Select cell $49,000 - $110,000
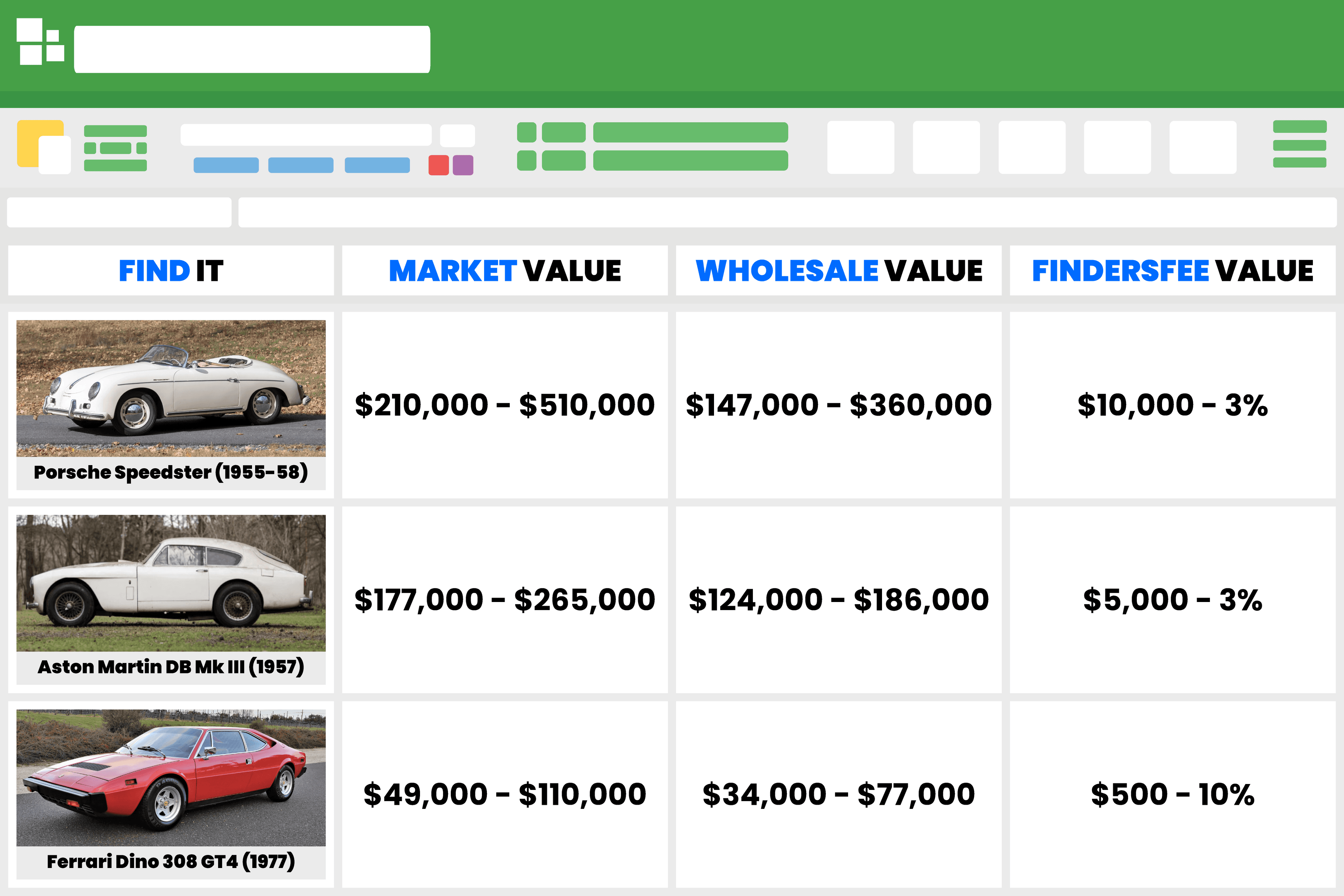This screenshot has height=896, width=1344. coord(505,795)
